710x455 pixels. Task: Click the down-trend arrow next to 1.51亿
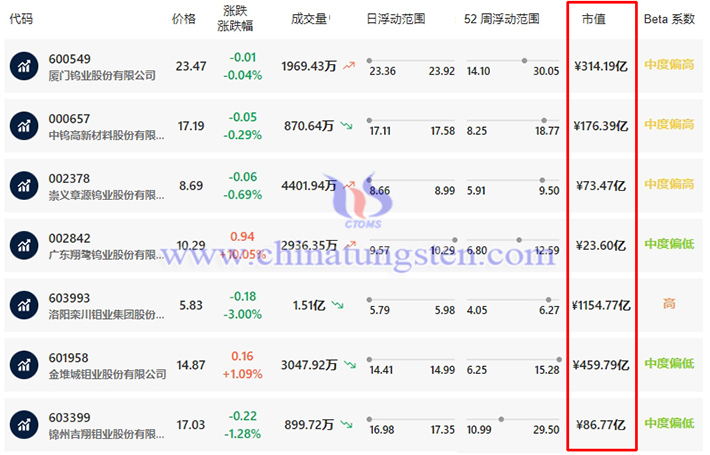tap(337, 305)
